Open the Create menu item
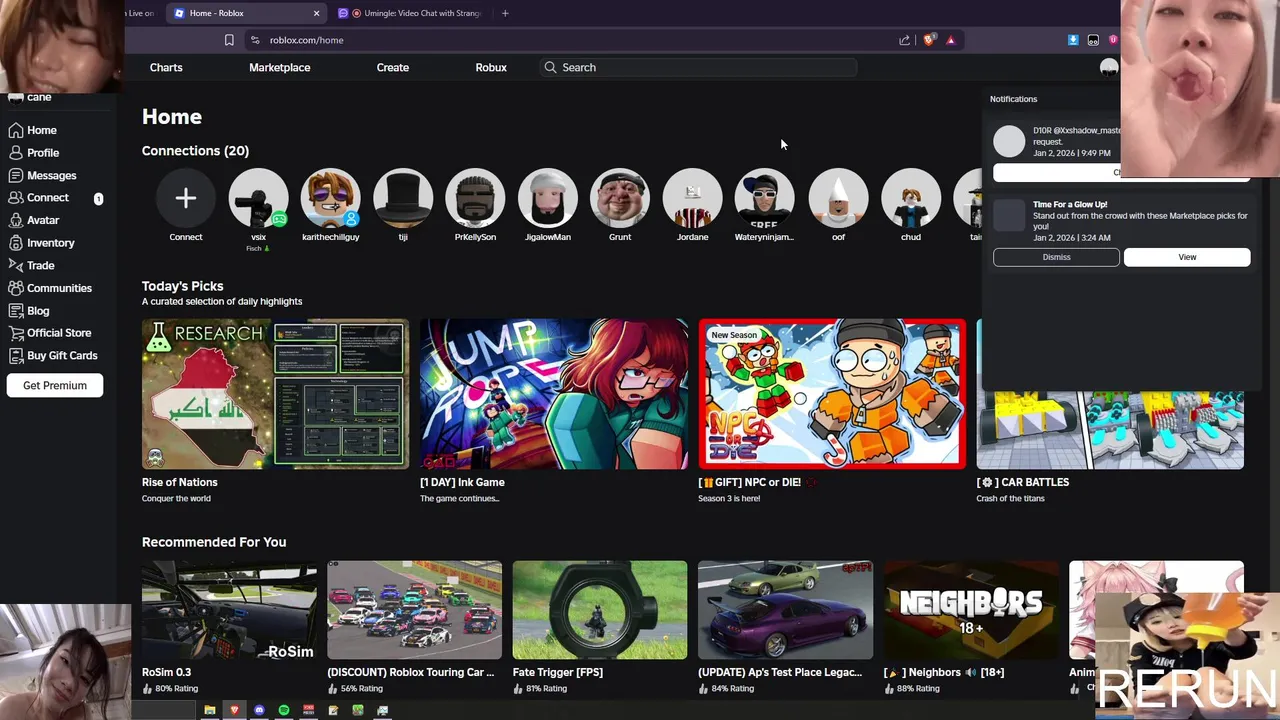Screen dimensions: 1280x720 pyautogui.click(x=393, y=67)
